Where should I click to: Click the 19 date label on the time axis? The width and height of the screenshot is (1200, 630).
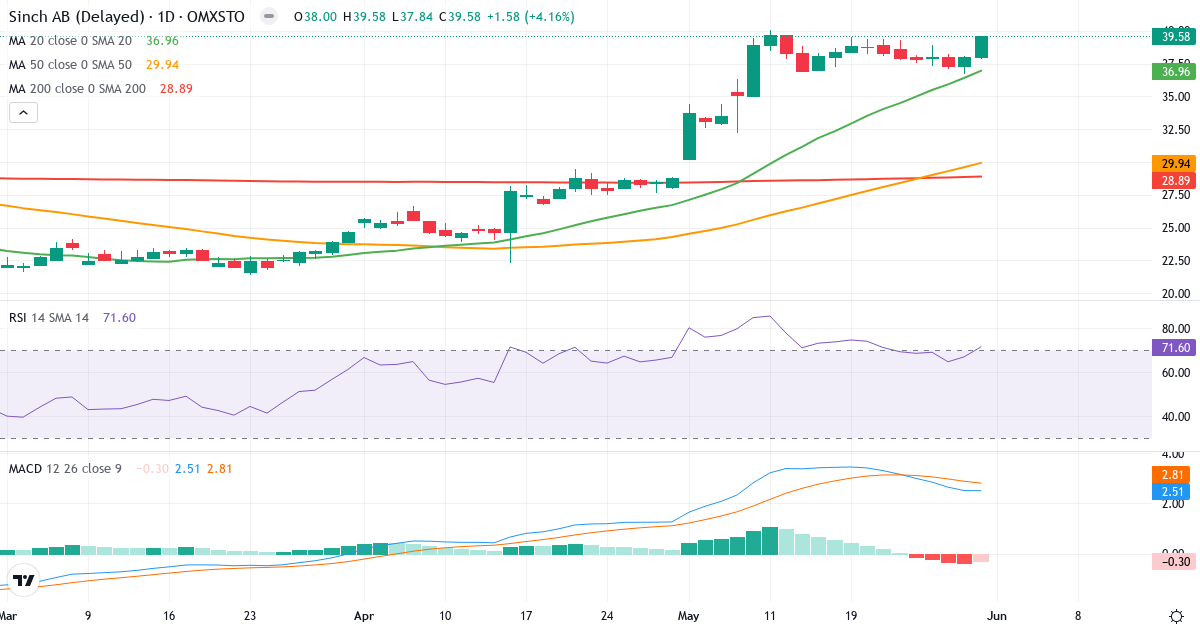851,616
